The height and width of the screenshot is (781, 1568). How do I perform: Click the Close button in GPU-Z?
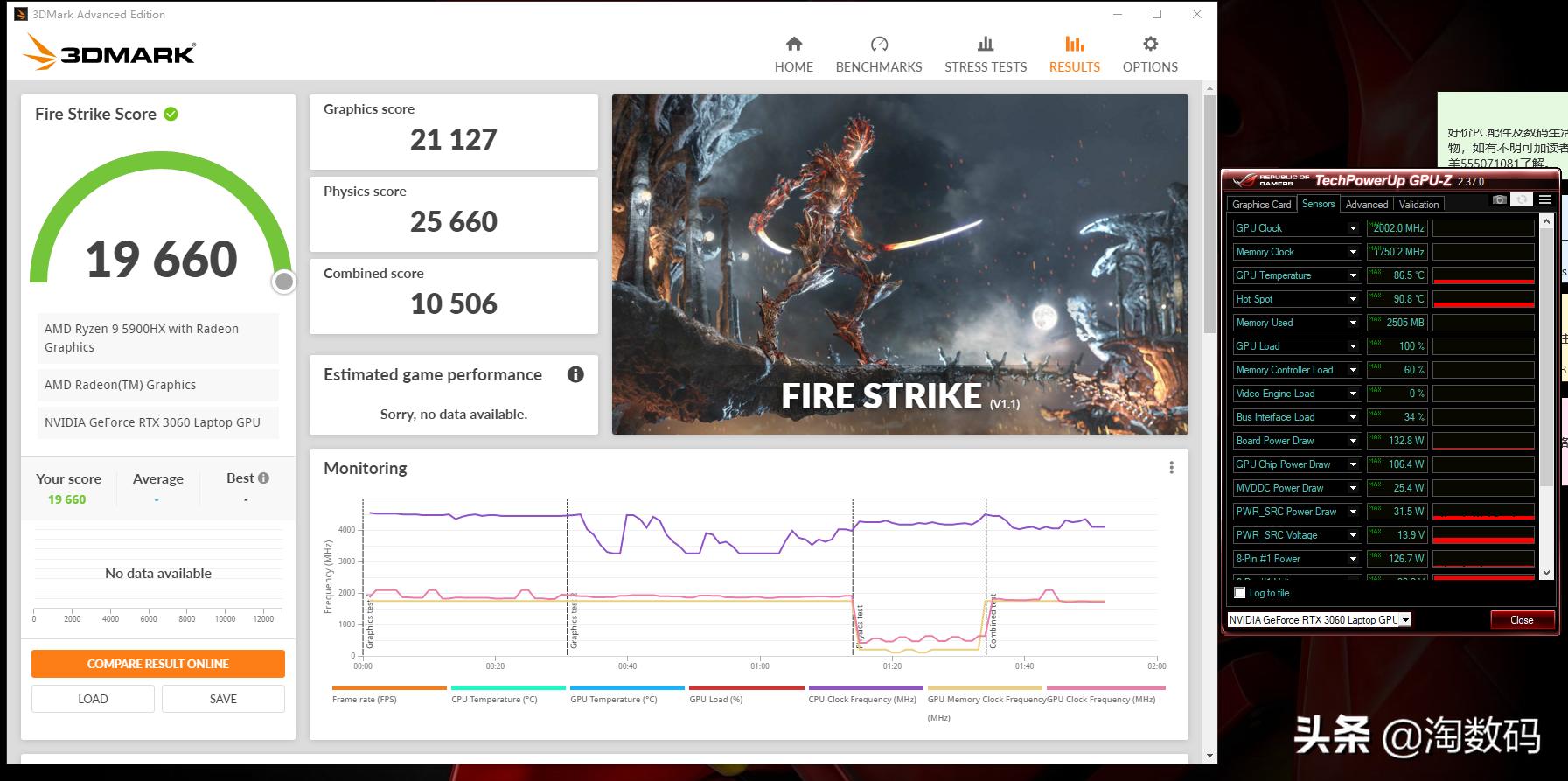click(1522, 620)
